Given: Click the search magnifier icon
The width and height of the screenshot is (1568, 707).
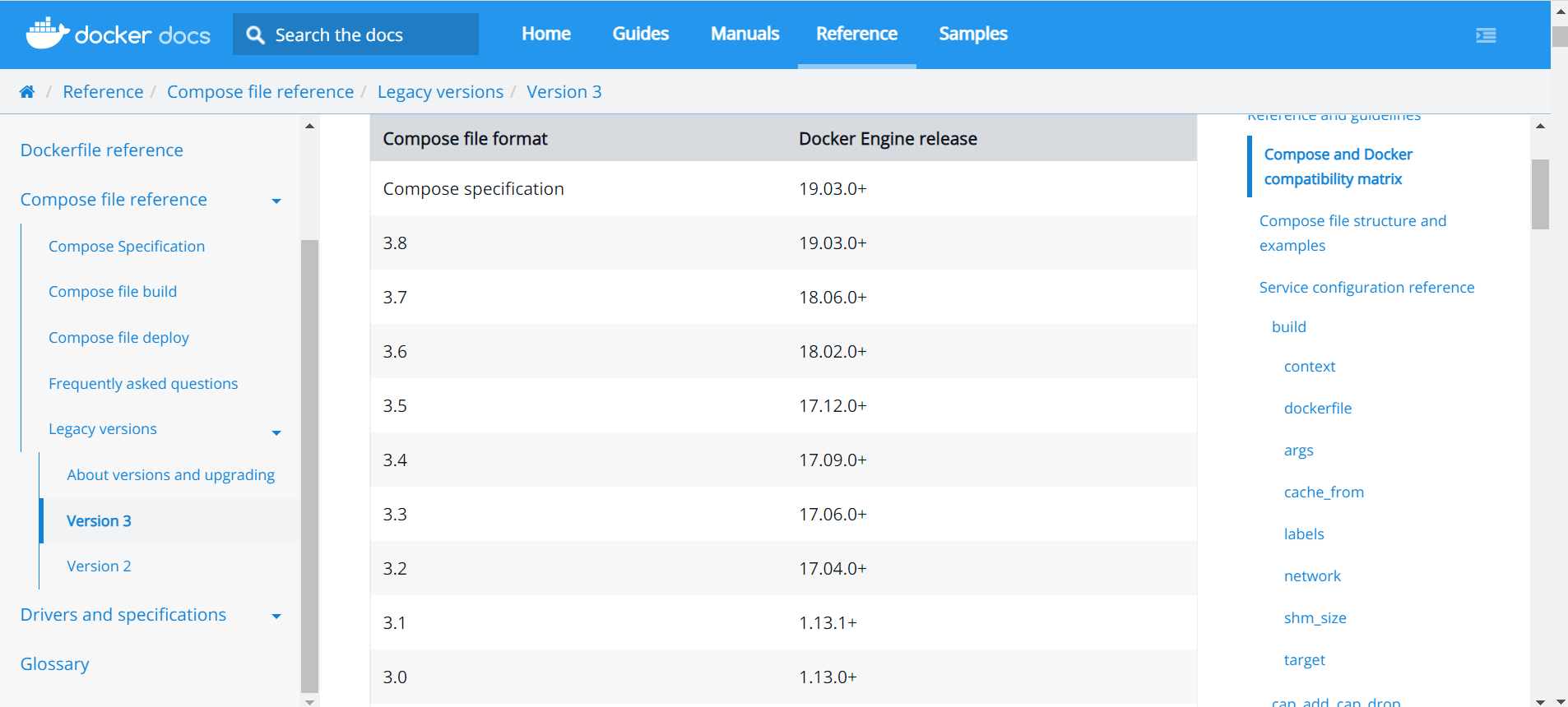Looking at the screenshot, I should (x=255, y=35).
